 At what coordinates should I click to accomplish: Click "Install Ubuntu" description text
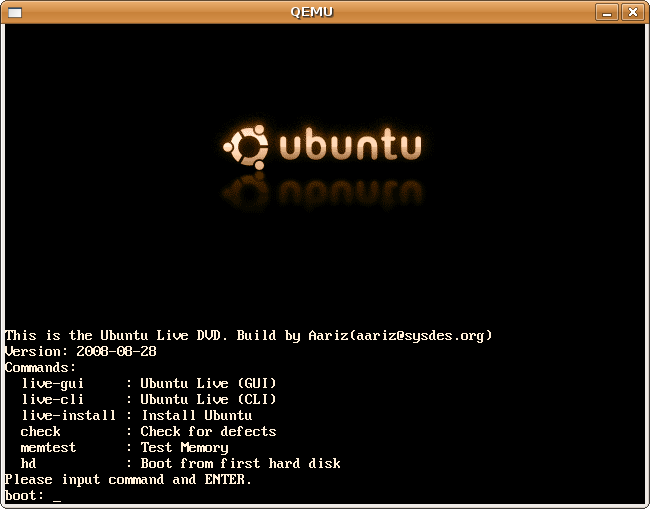(197, 415)
